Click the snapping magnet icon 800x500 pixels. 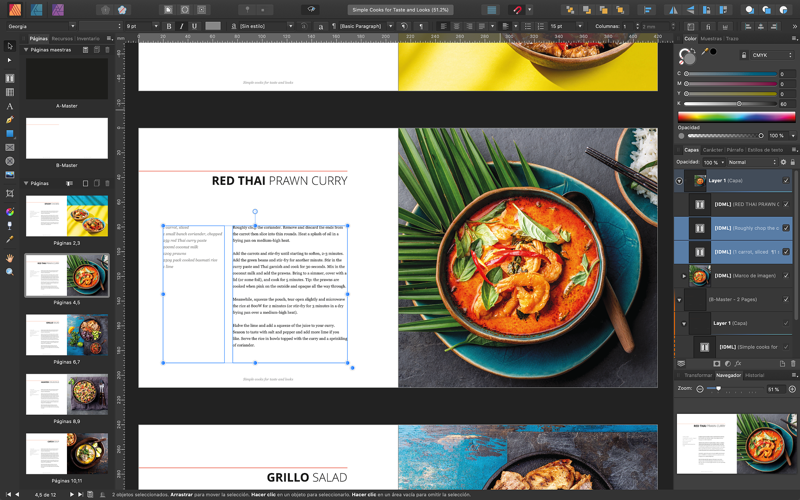517,9
